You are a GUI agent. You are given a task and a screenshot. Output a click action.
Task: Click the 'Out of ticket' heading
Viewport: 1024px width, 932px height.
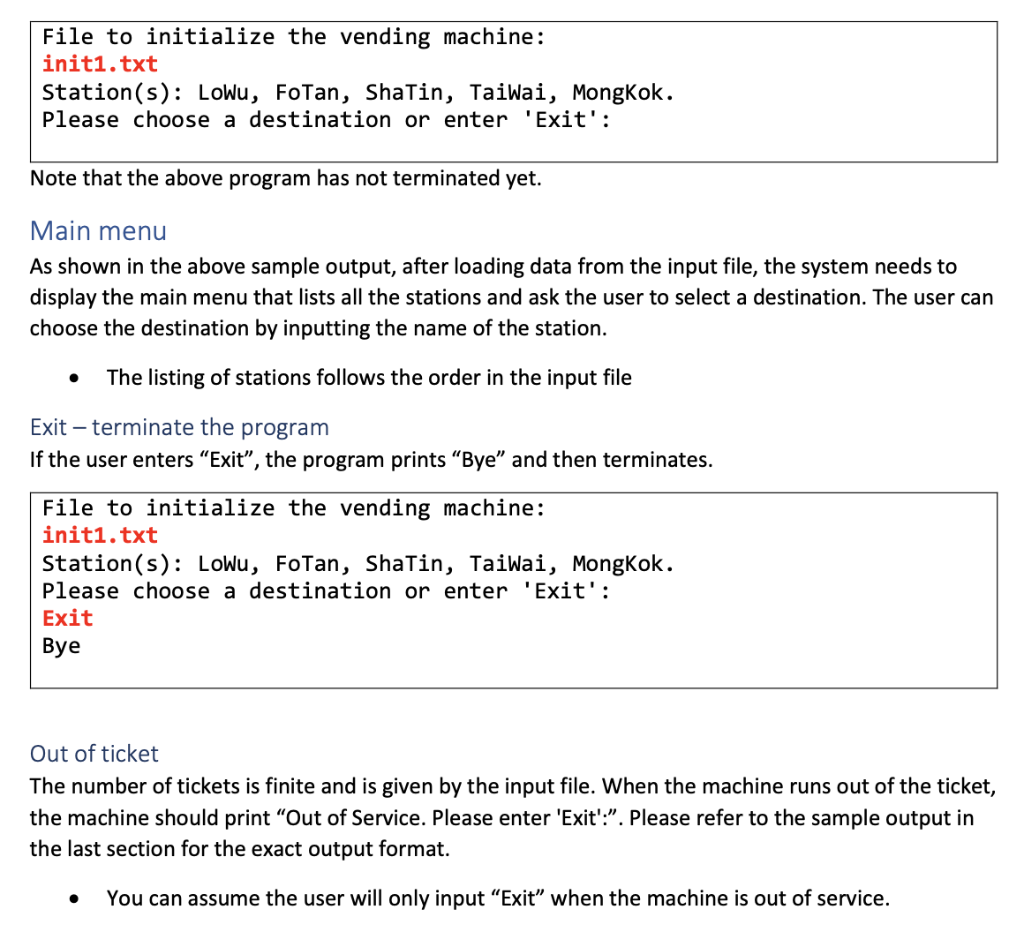[94, 754]
